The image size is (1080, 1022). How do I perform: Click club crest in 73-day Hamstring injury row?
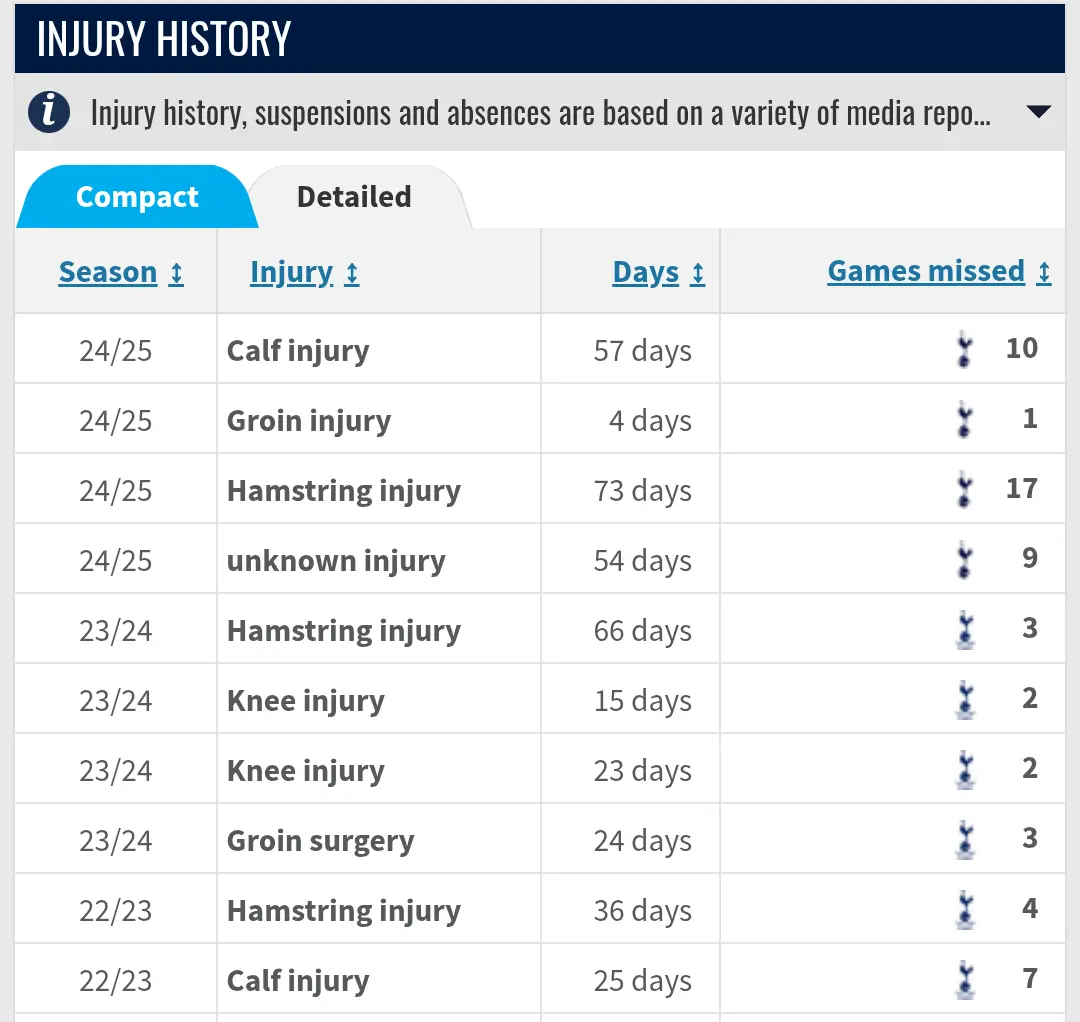click(x=964, y=490)
